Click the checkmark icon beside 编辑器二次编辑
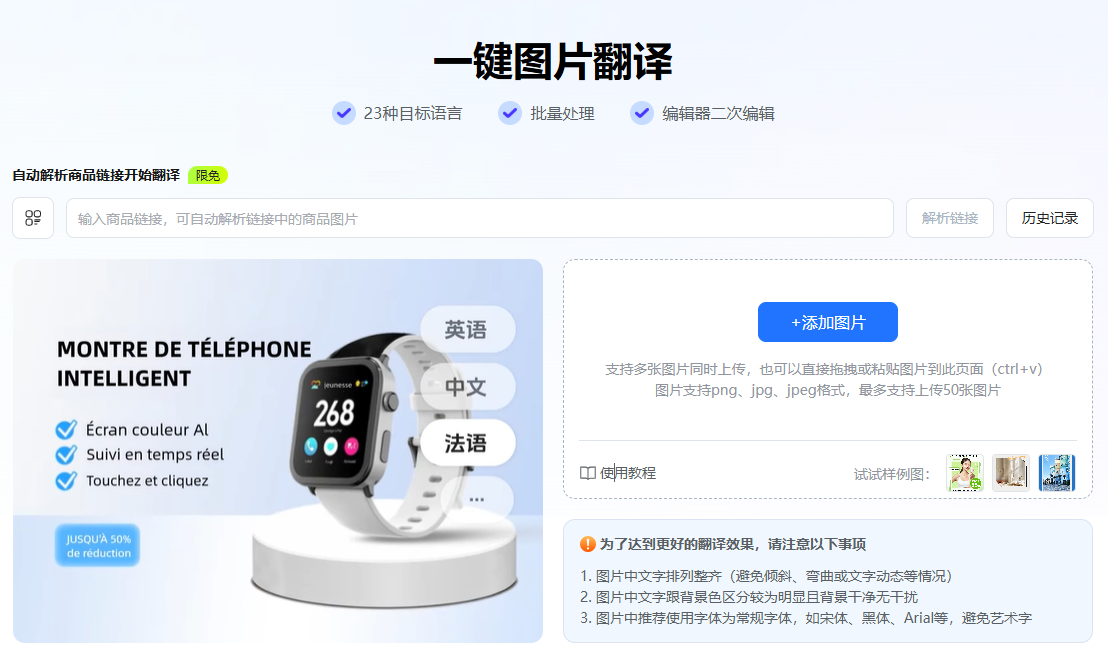Viewport: 1108px width, 655px height. tap(642, 113)
